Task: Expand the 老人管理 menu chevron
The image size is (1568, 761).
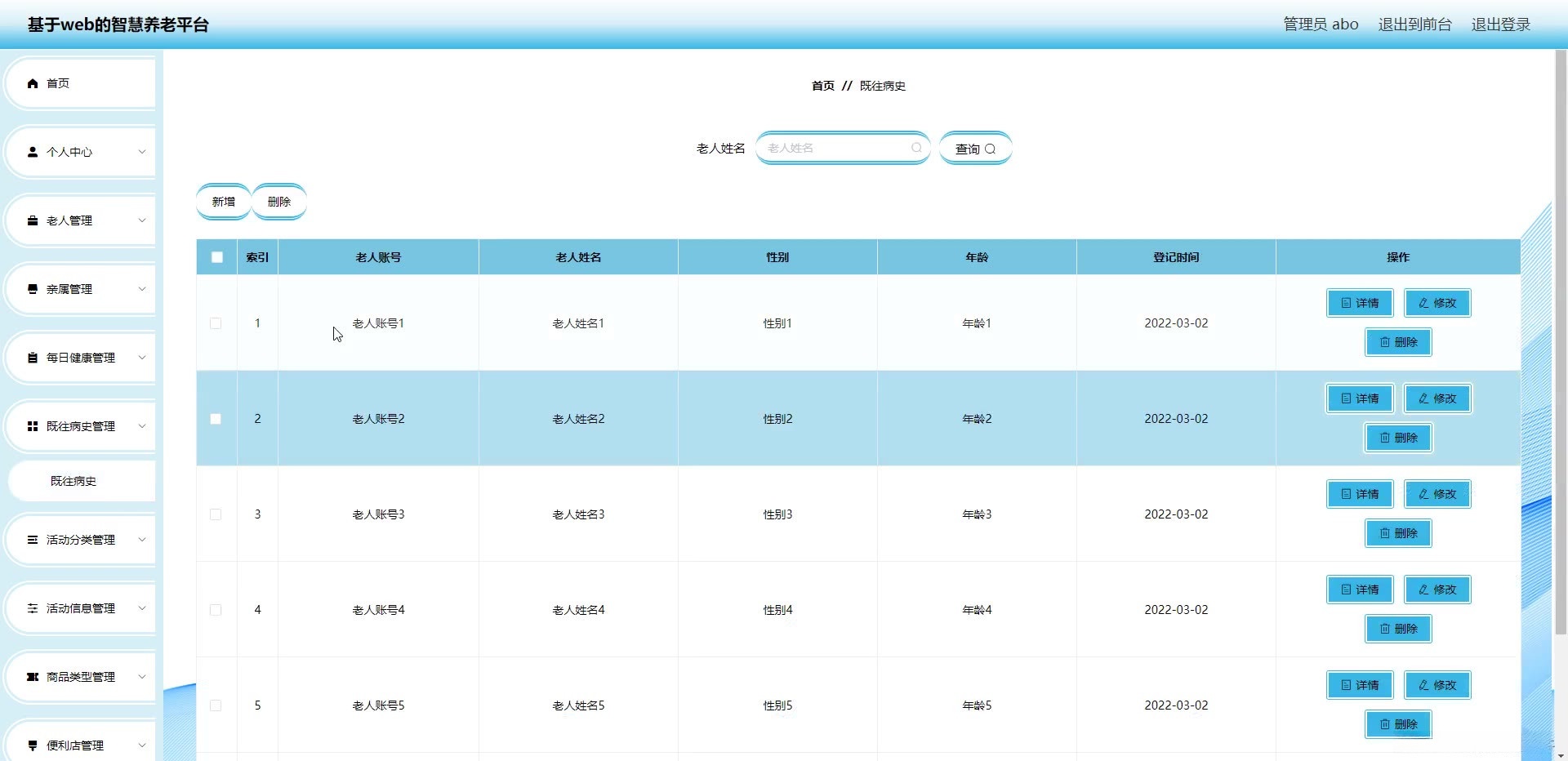Action: point(141,220)
